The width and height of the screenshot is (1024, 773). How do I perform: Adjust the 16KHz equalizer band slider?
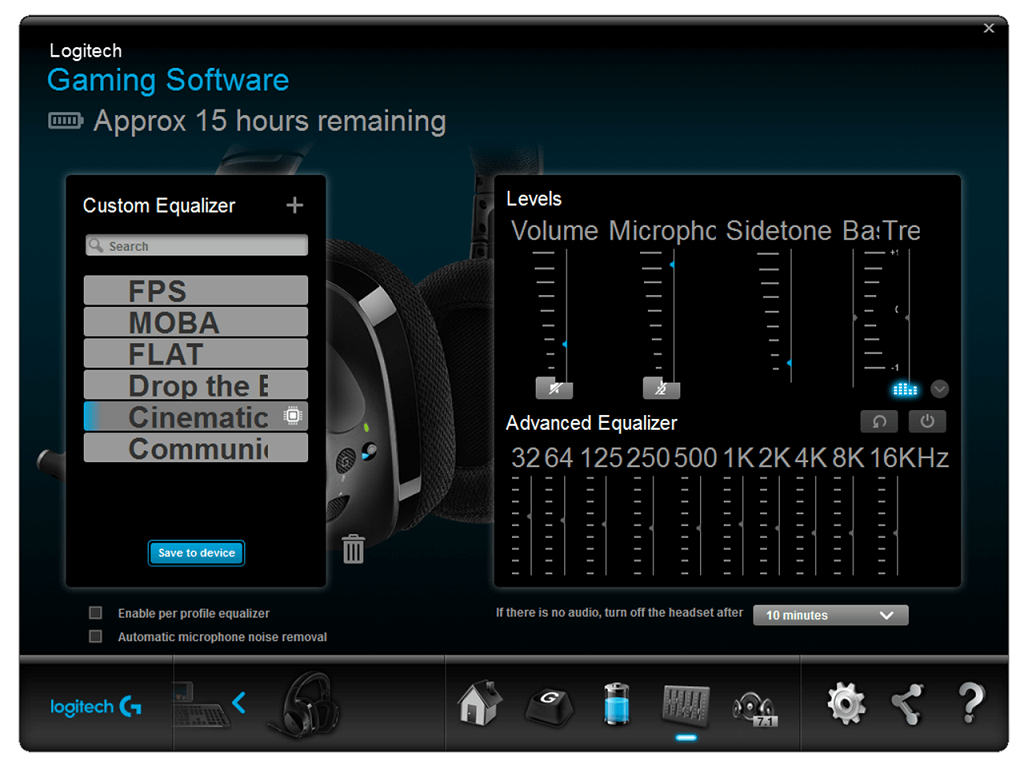click(896, 533)
